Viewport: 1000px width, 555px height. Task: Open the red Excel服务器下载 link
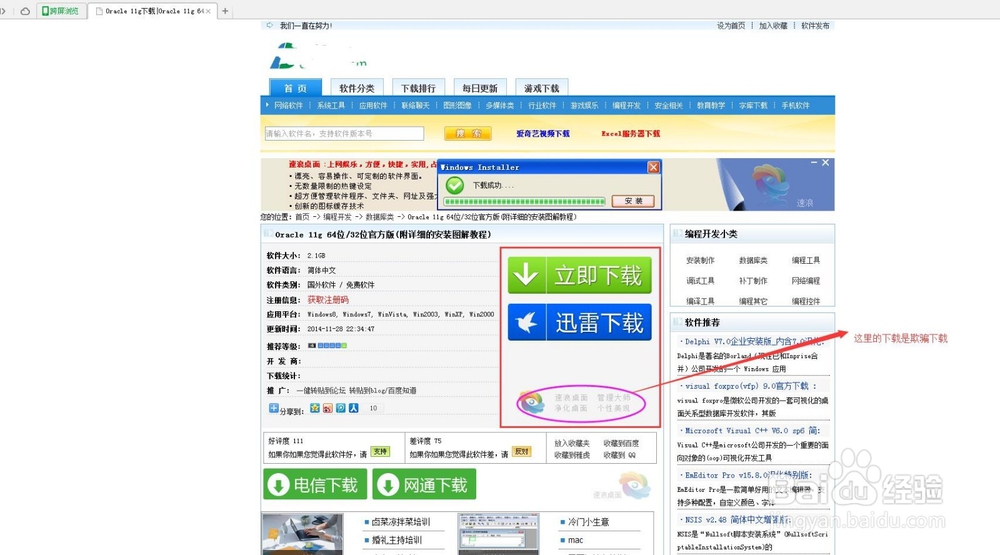pos(630,133)
